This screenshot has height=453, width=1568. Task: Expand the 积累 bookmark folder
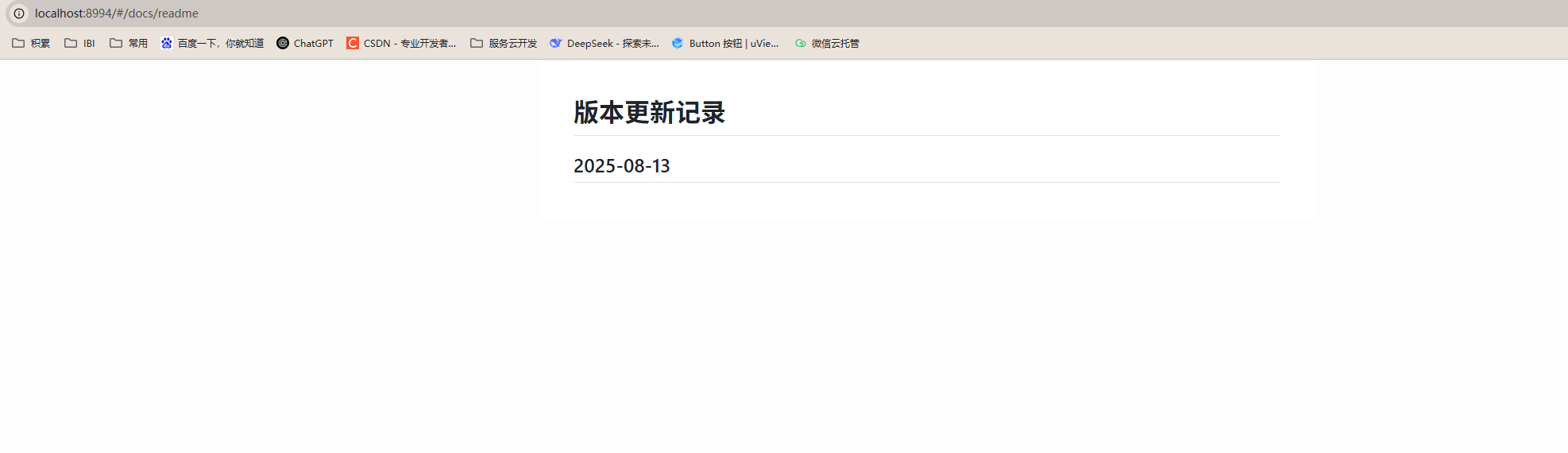32,43
